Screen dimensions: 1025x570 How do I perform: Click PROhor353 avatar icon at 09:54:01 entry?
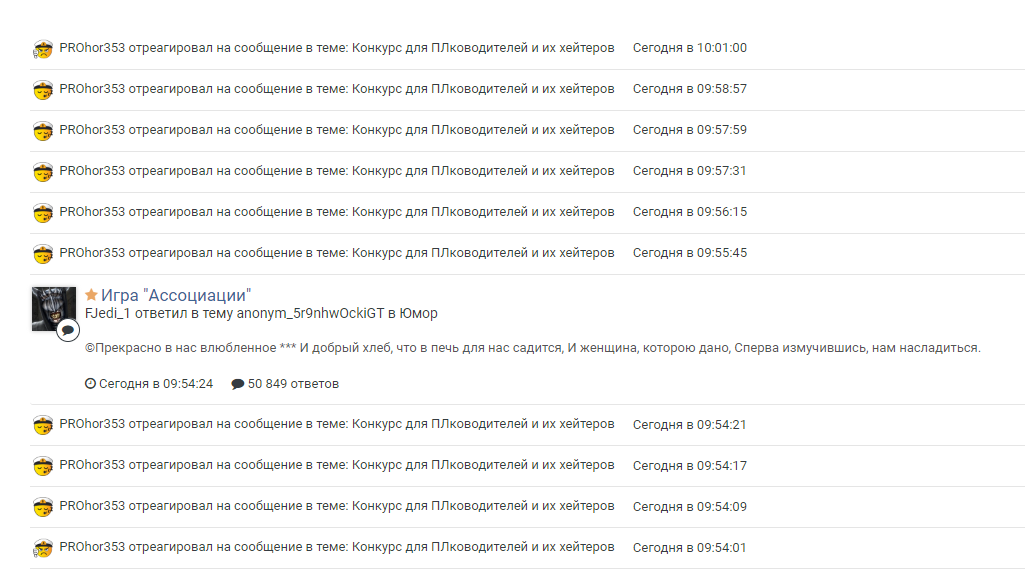pyautogui.click(x=43, y=548)
